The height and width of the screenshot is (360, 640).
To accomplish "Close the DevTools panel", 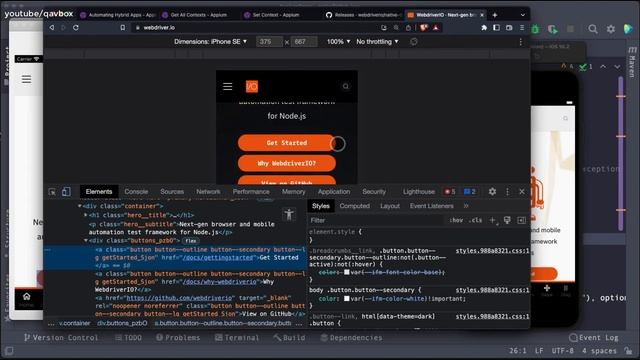I will point(522,191).
